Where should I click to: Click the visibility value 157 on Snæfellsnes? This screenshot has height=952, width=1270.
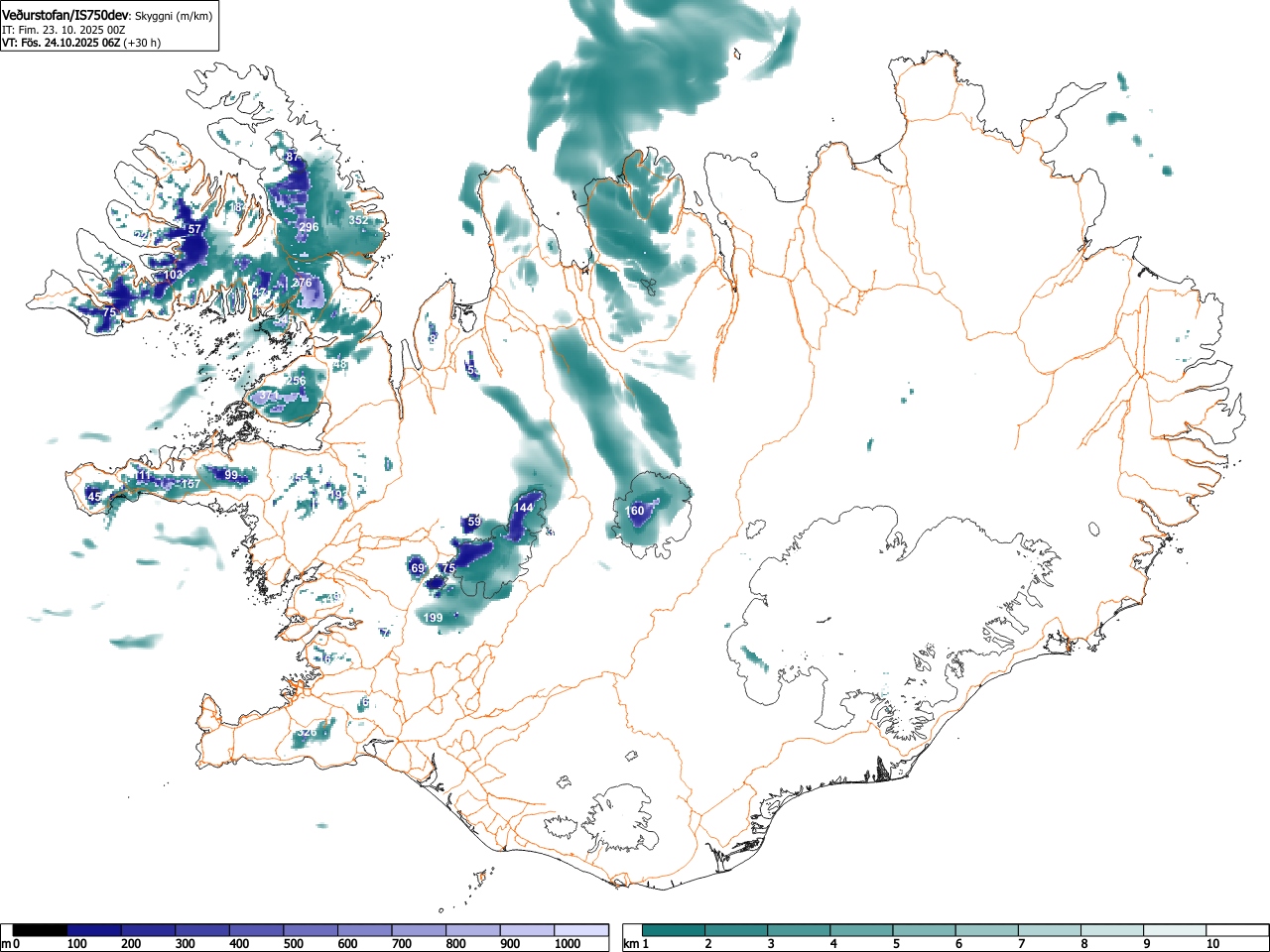coord(190,484)
